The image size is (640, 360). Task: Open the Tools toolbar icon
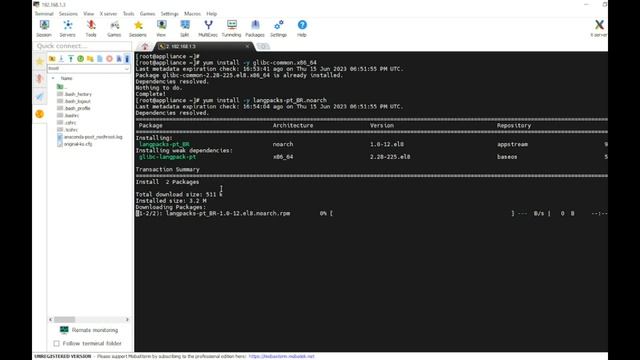coord(91,29)
